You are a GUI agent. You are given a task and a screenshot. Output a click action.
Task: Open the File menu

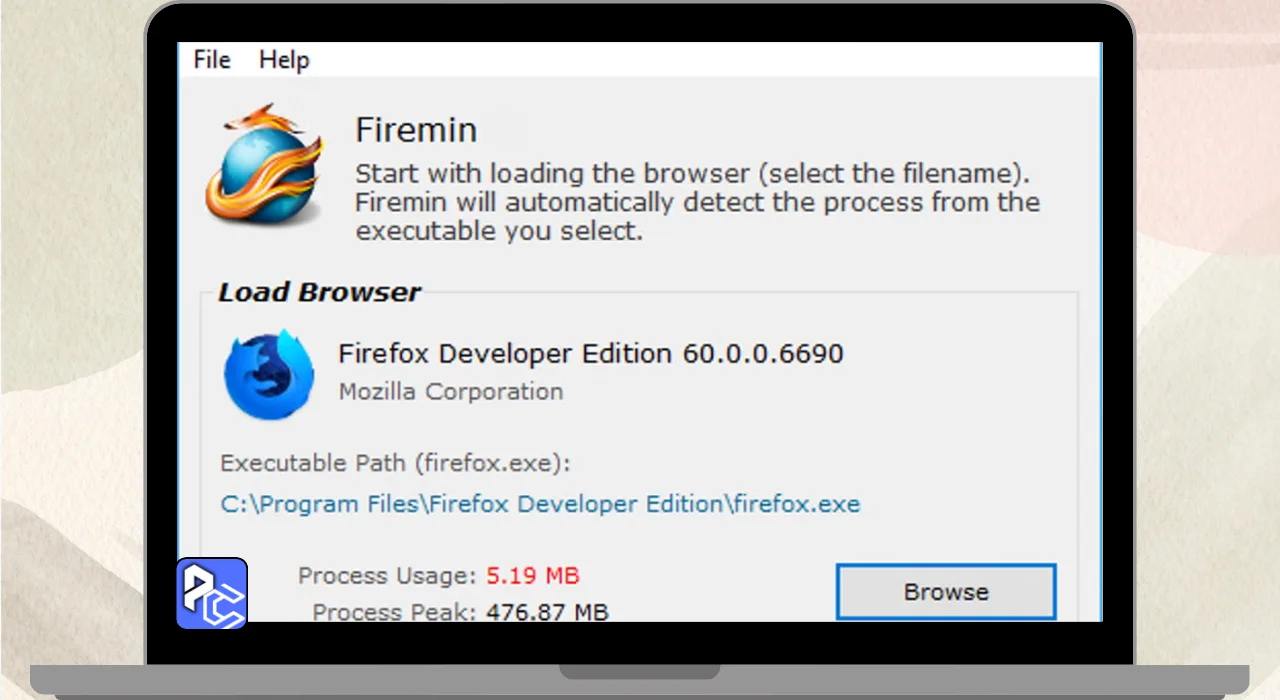point(212,60)
